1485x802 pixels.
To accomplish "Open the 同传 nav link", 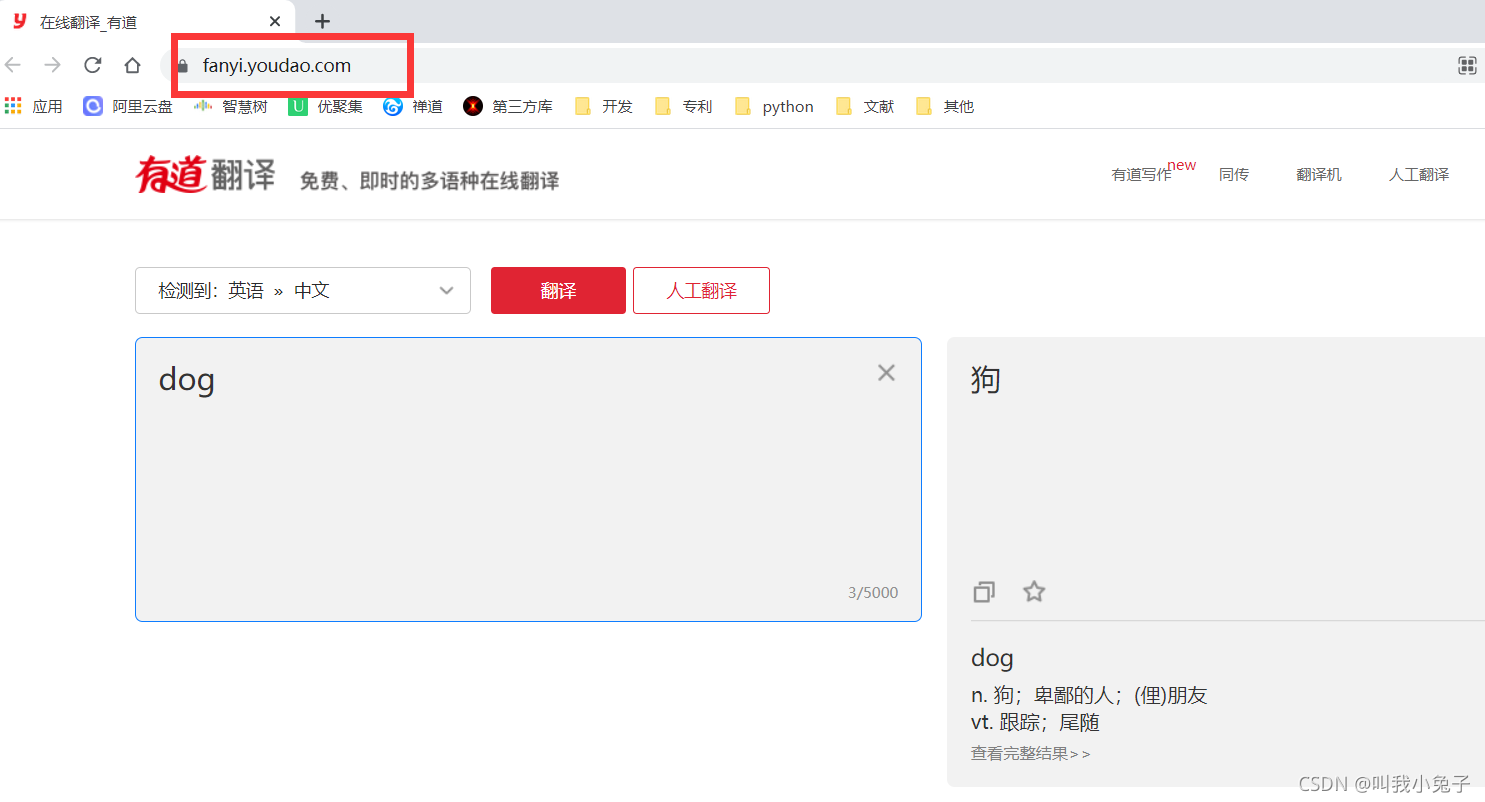I will pos(1234,174).
